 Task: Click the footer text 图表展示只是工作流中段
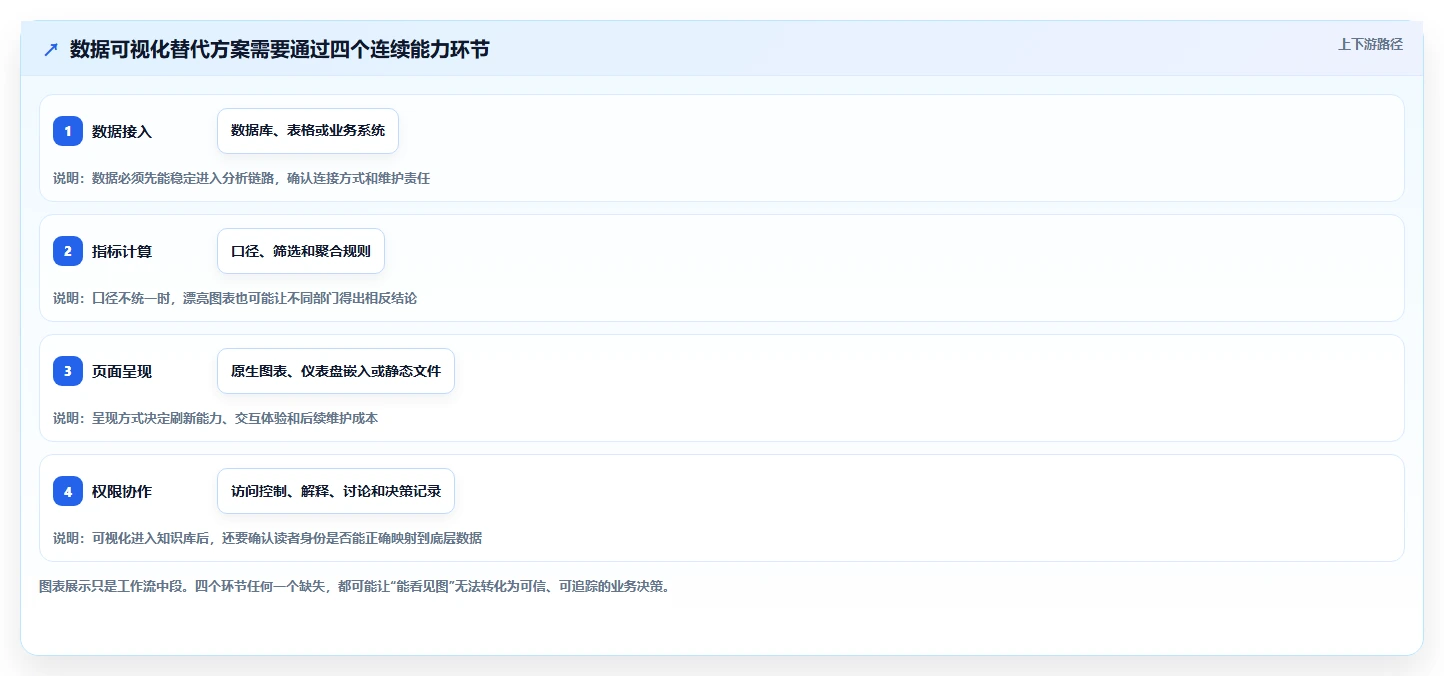[x=354, y=586]
